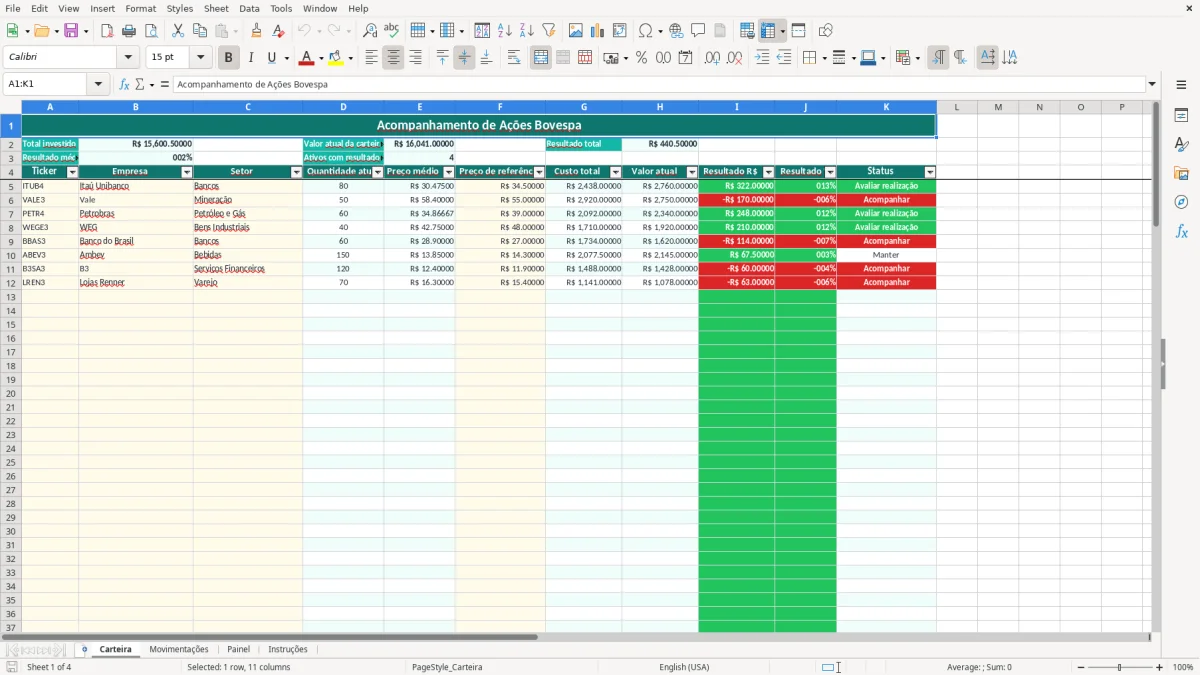
Task: Apply the yellow background color swatch
Action: (336, 58)
